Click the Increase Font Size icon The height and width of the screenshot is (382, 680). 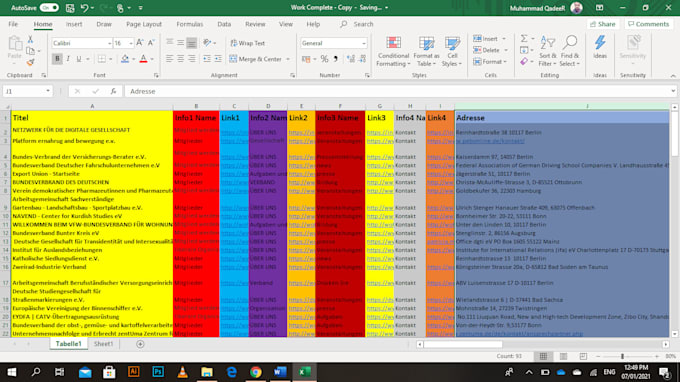tap(140, 43)
